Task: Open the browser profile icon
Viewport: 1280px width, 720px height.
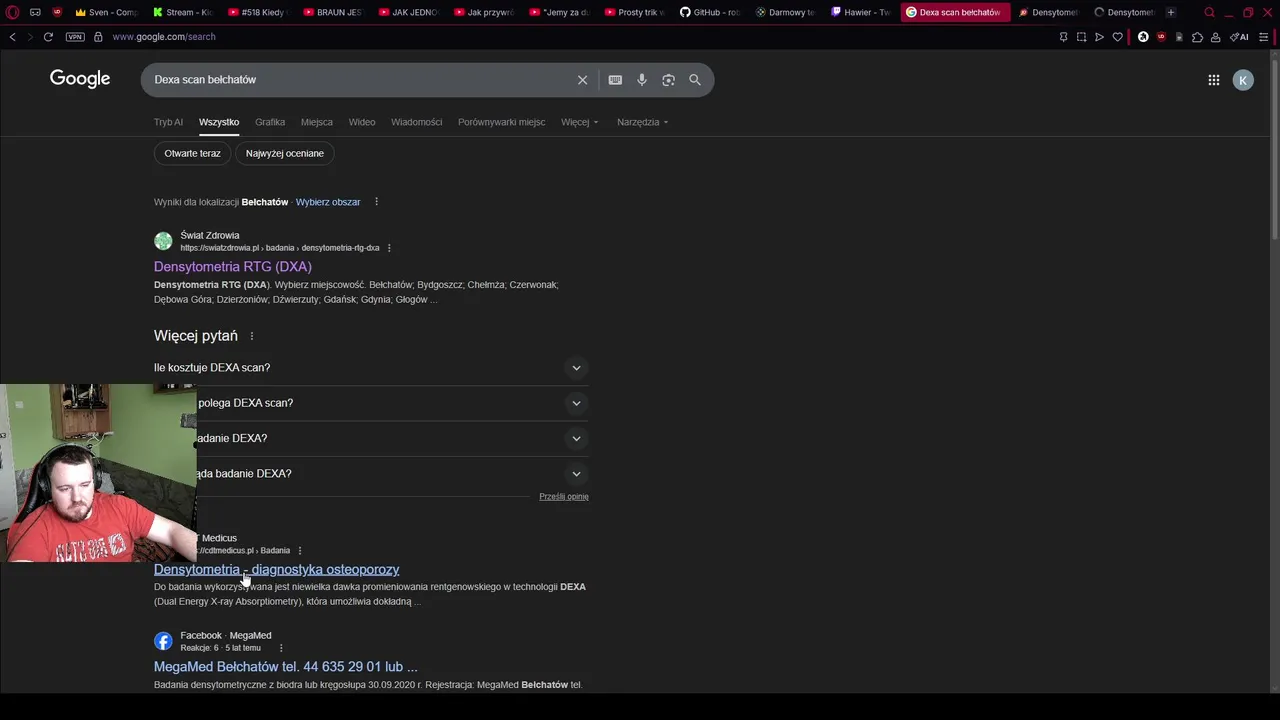Action: point(1215,37)
